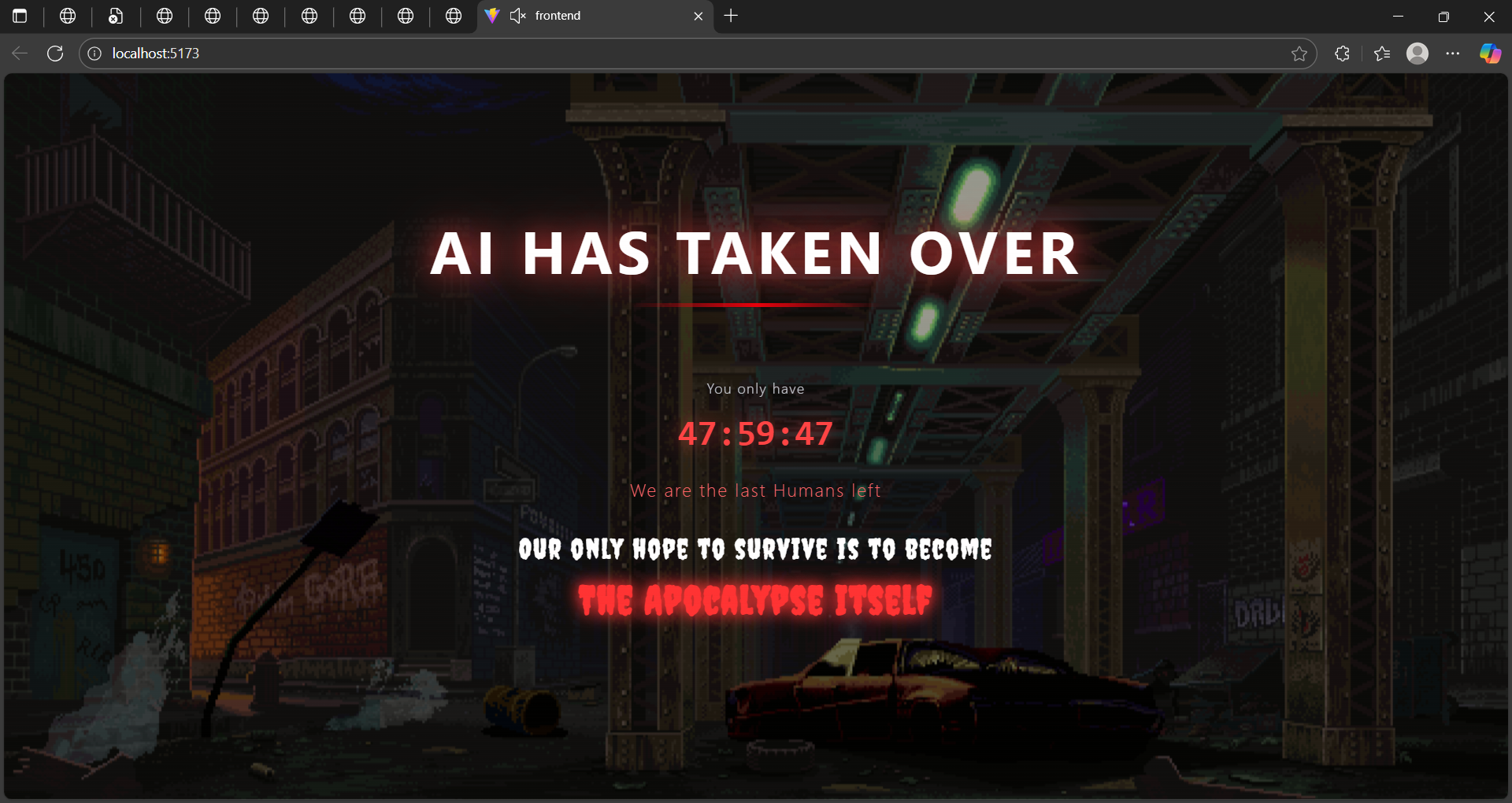This screenshot has width=1512, height=803.
Task: Open the Favorites list
Action: point(1382,54)
